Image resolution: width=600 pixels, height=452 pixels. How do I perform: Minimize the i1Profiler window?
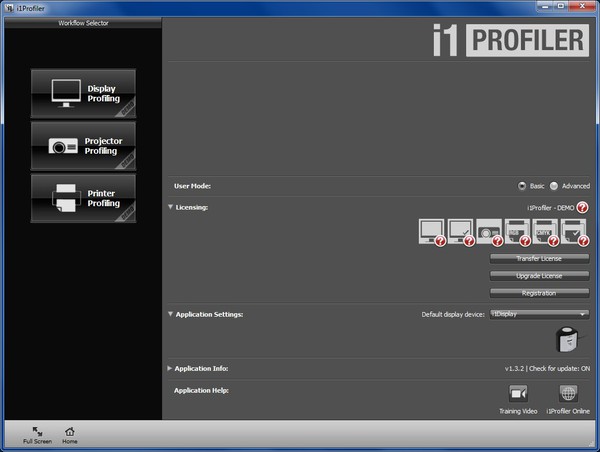(x=545, y=6)
